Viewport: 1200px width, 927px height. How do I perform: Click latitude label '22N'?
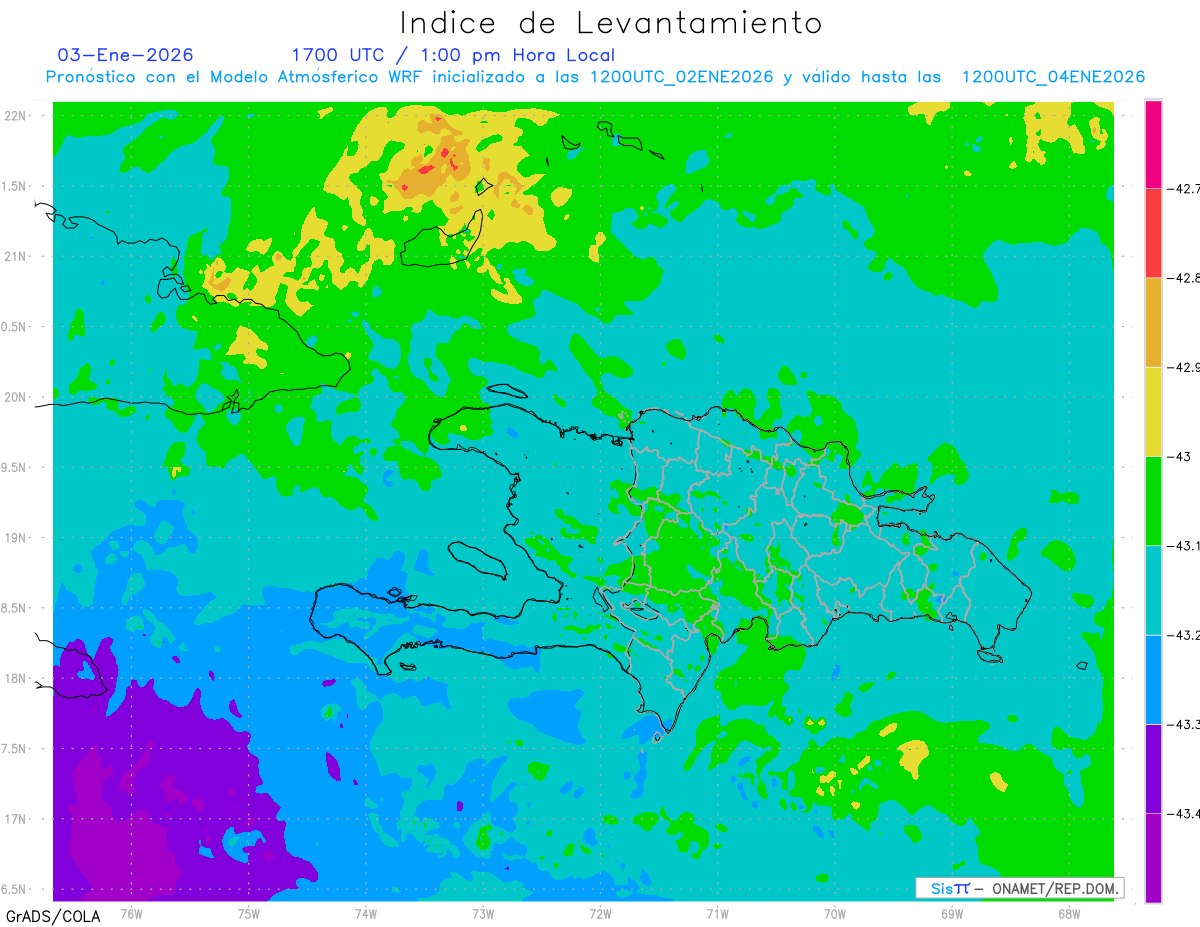15,115
